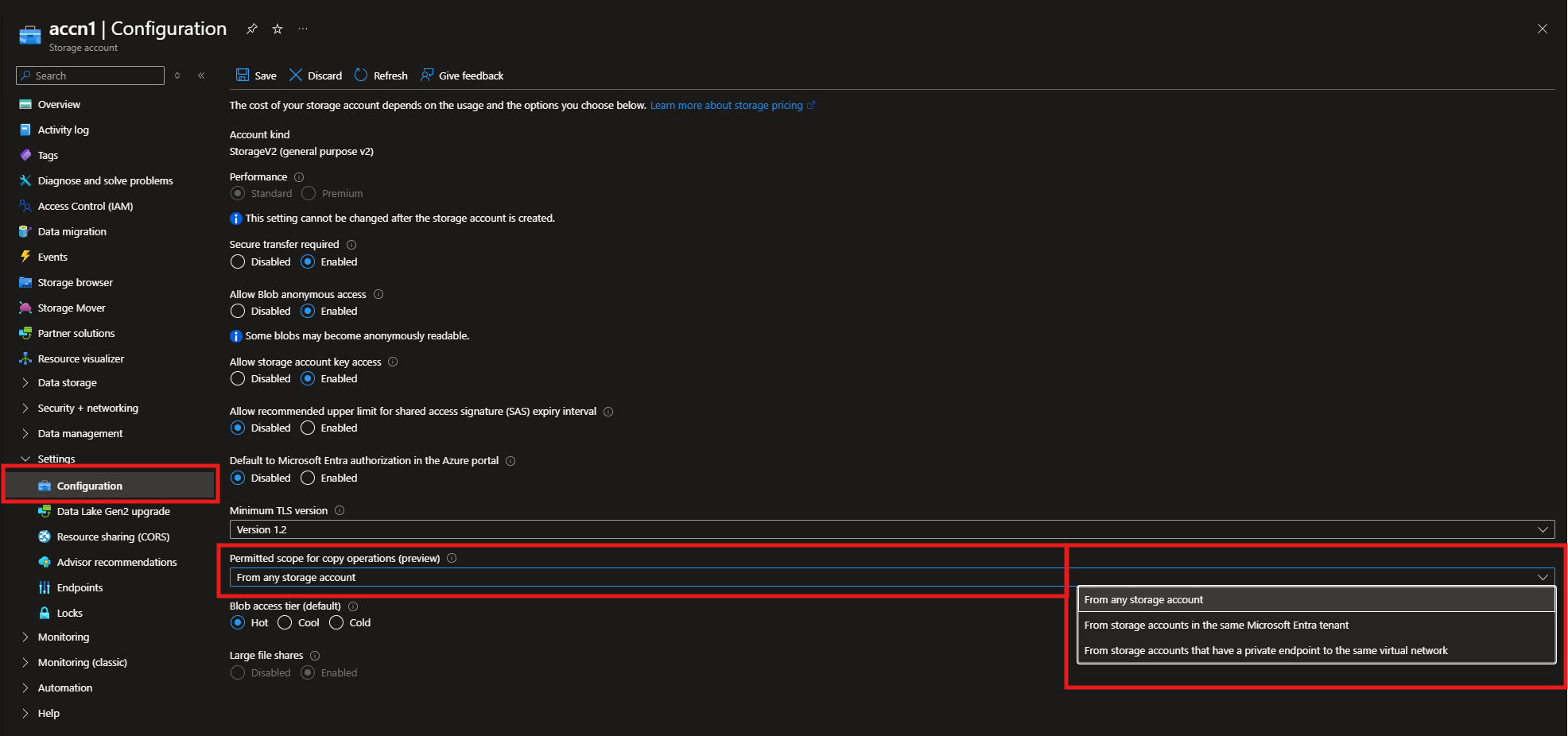1568x736 pixels.
Task: Open Data migration in sidebar
Action: point(72,231)
